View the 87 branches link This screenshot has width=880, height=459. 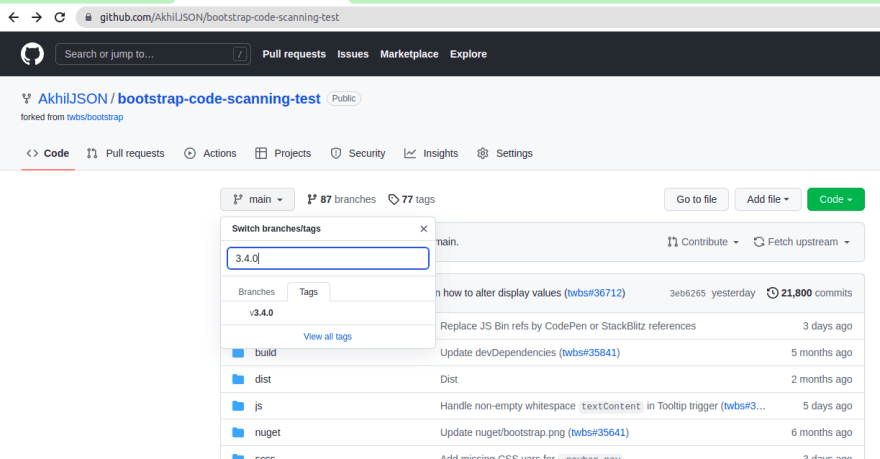(x=341, y=199)
